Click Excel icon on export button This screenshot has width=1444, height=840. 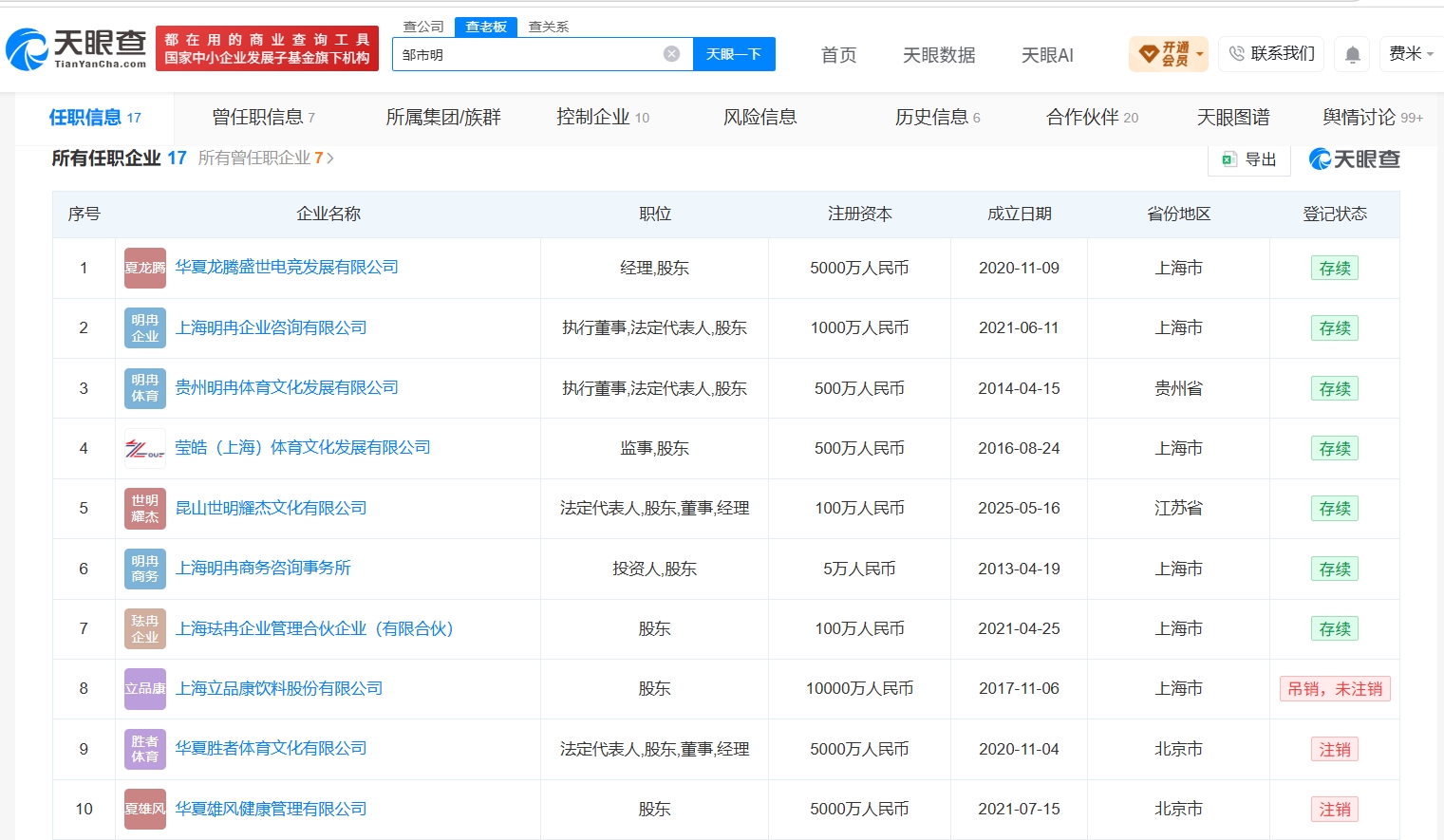[x=1228, y=159]
